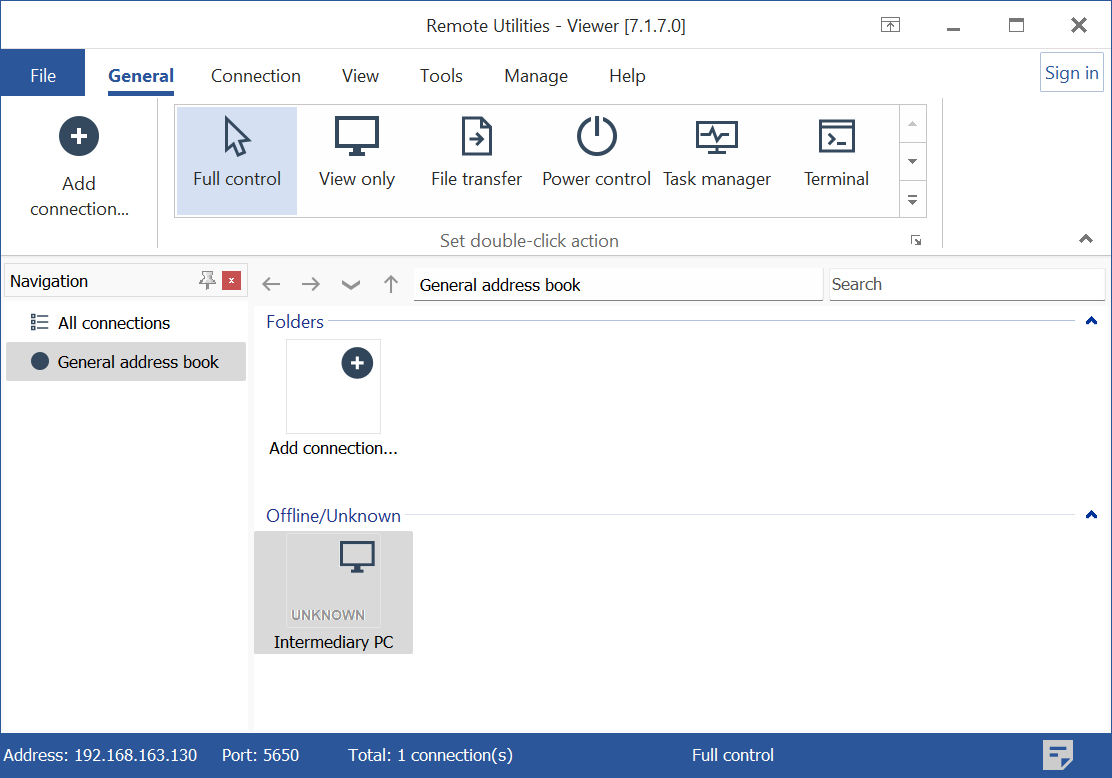Click the Search input field
The height and width of the screenshot is (778, 1112).
coord(966,284)
